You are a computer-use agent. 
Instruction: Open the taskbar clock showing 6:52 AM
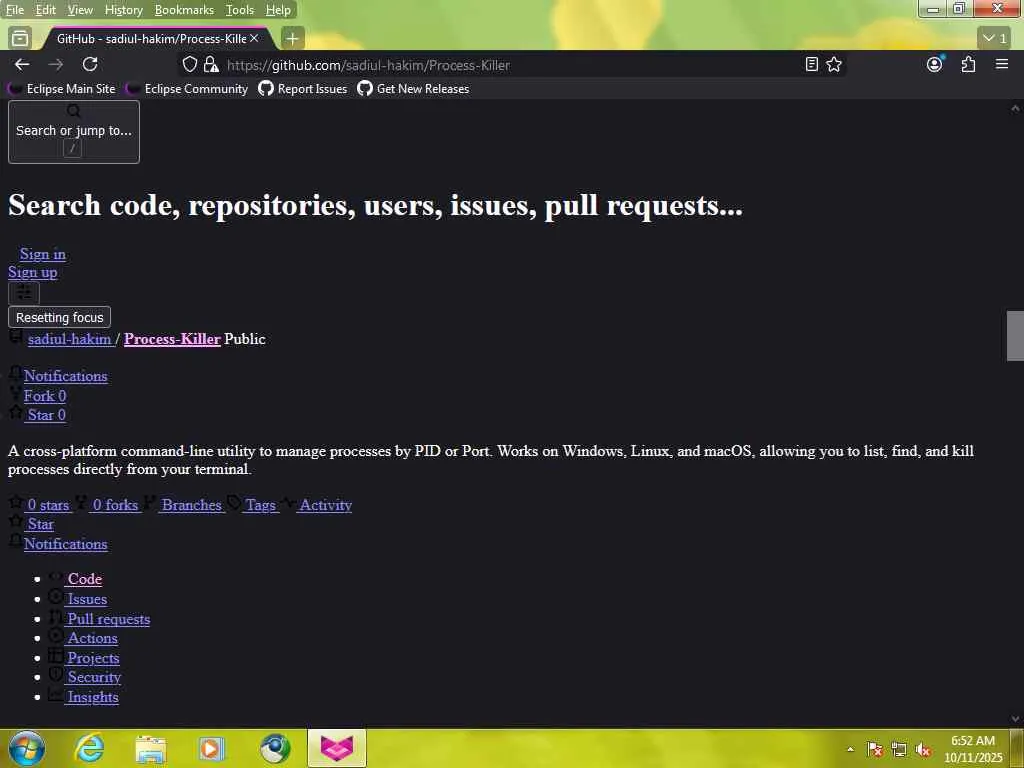coord(973,749)
